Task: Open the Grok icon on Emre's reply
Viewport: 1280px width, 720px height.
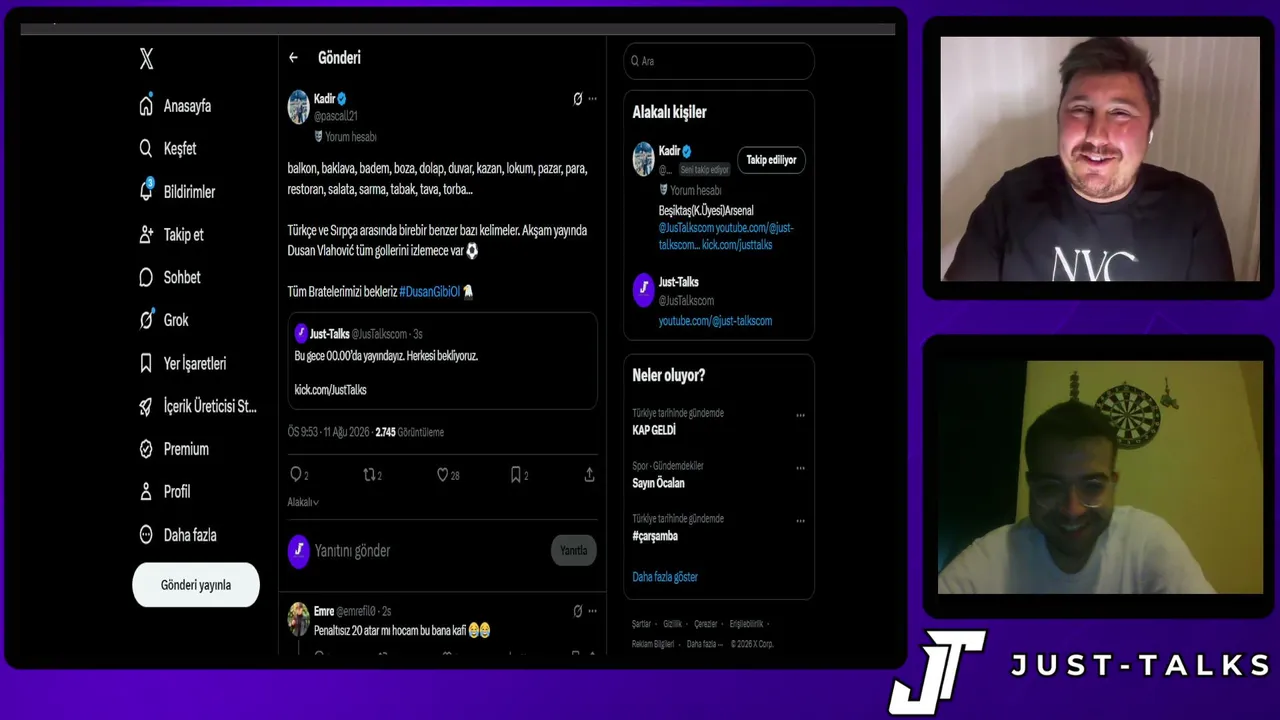Action: coord(577,611)
